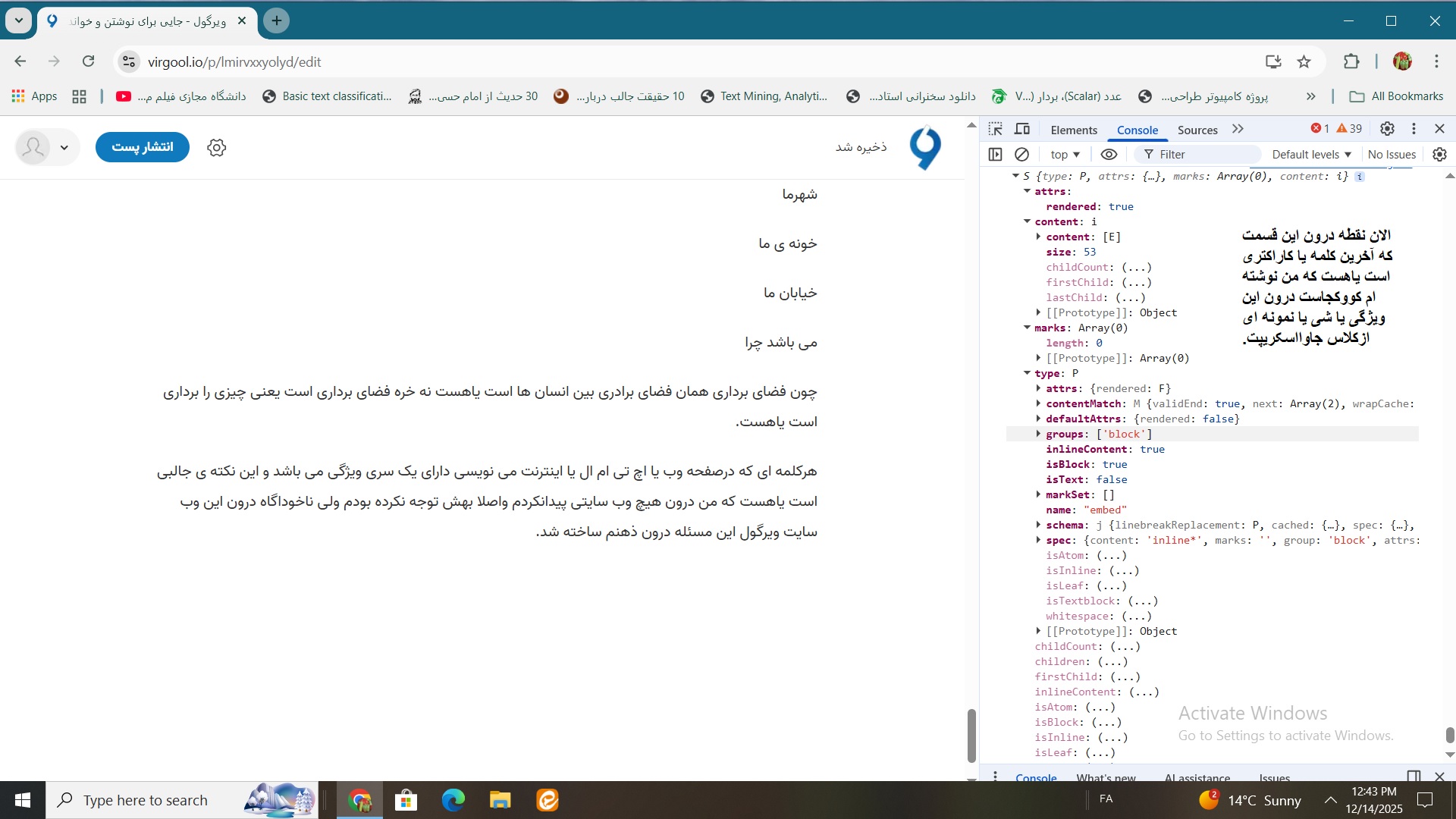Open the Chrome extensions puzzle icon
The image size is (1456, 819).
pyautogui.click(x=1351, y=62)
